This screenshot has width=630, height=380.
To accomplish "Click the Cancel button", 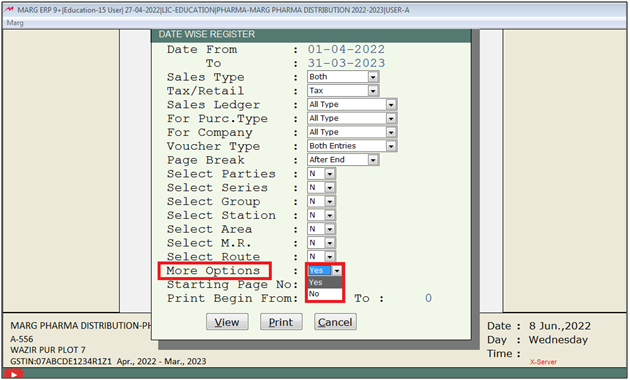I will point(335,322).
